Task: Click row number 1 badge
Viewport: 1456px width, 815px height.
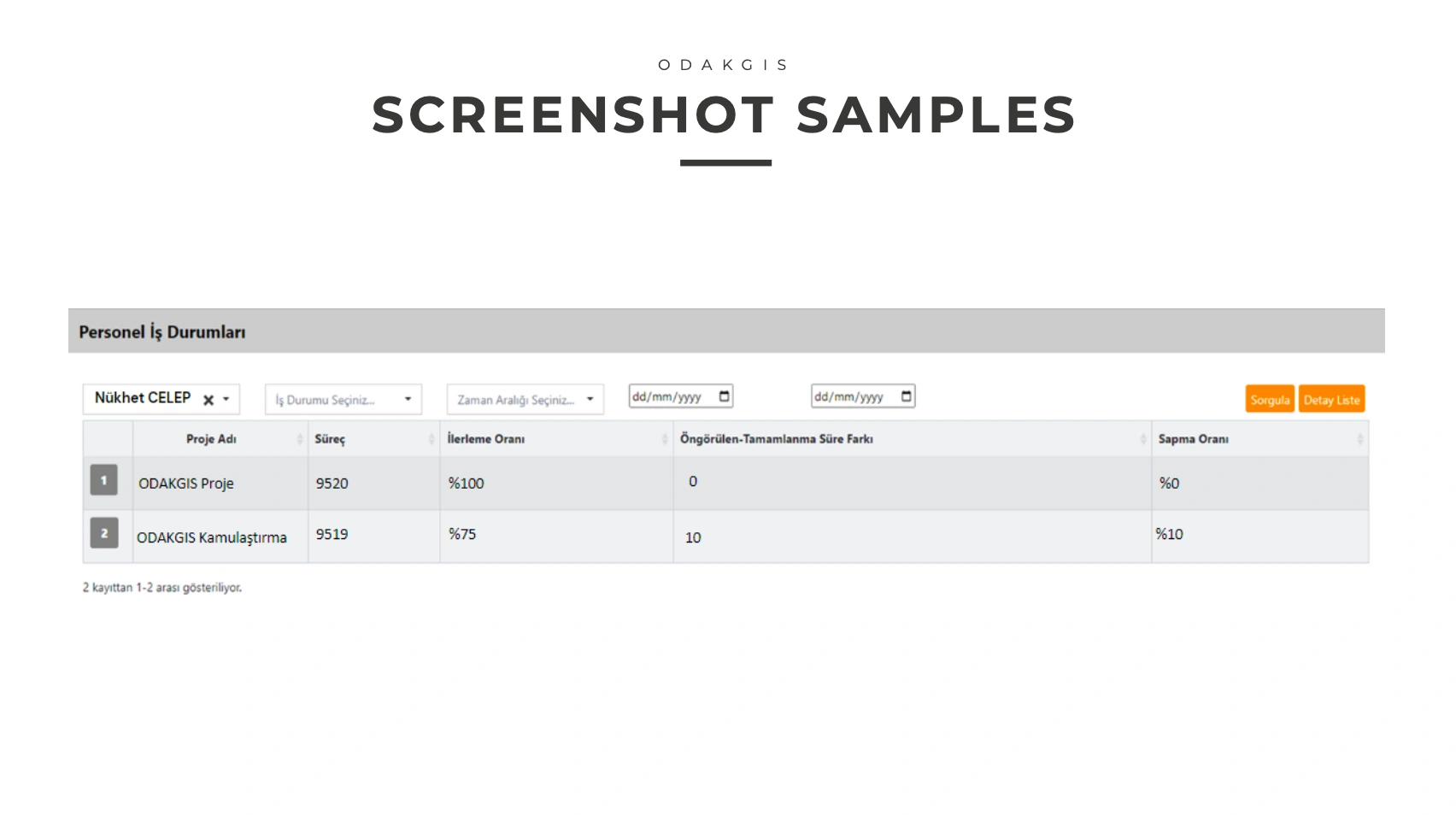Action: [x=104, y=480]
